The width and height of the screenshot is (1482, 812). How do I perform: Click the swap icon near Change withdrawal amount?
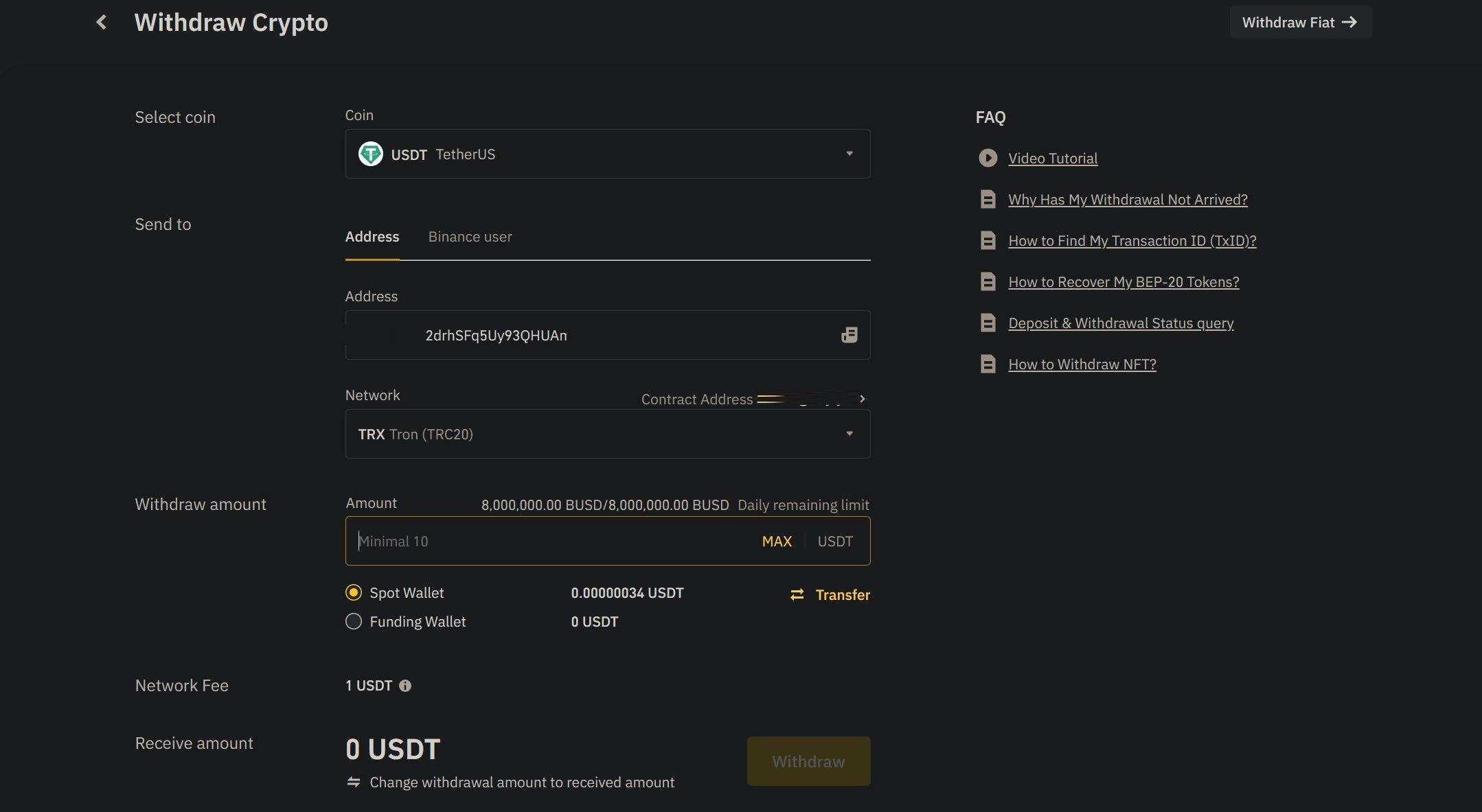point(353,782)
